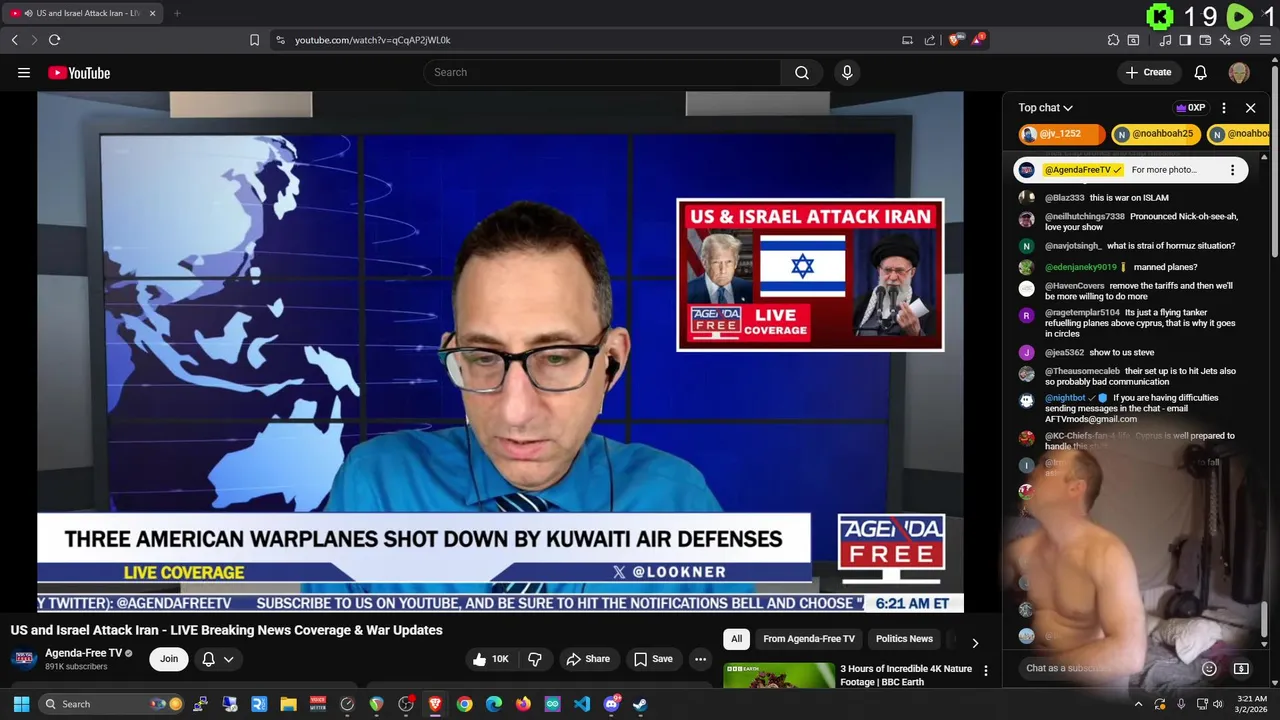1280x720 pixels.
Task: Close the live chat panel
Action: click(x=1250, y=108)
